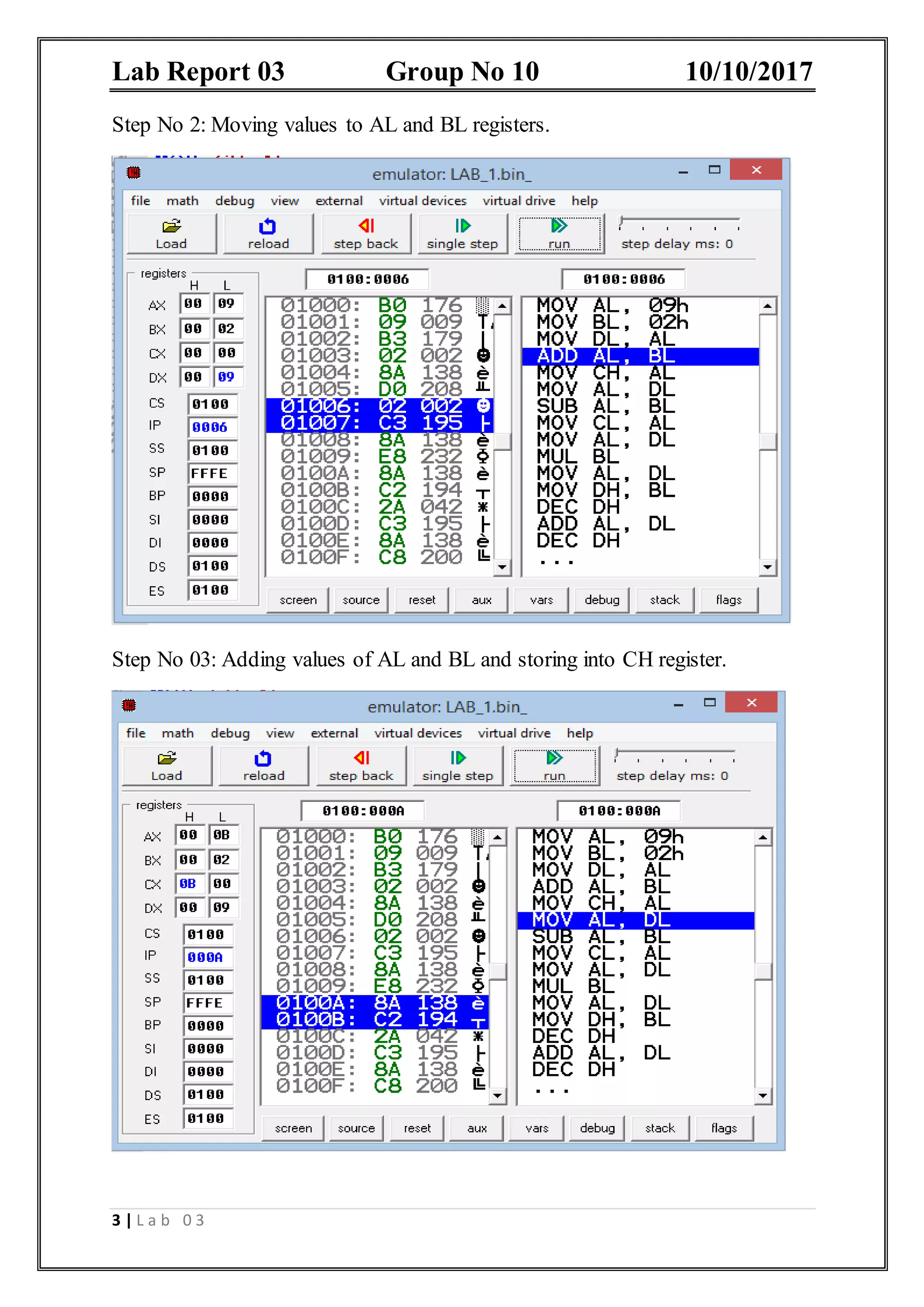Click IP register field 000A in bottom window
Image resolution: width=924 pixels, height=1307 pixels.
208,958
